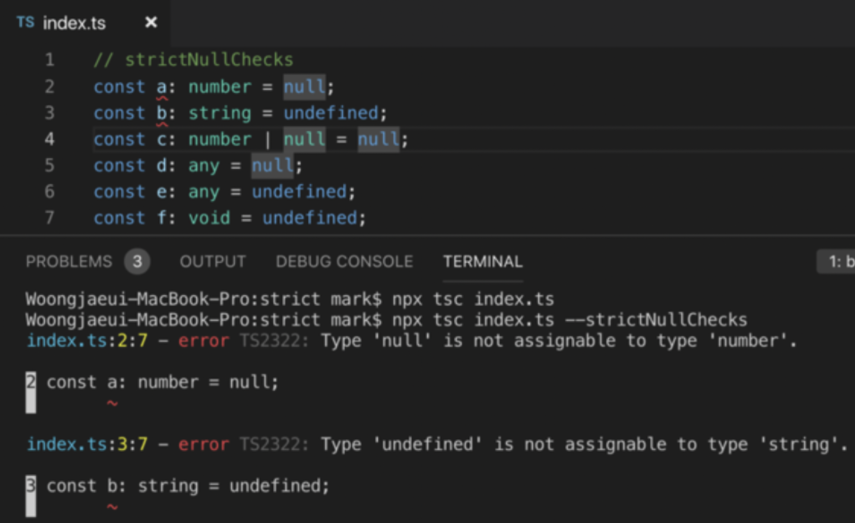Image resolution: width=855 pixels, height=523 pixels.
Task: Click terminal text 'const b: string = undefined;'
Action: pos(188,485)
